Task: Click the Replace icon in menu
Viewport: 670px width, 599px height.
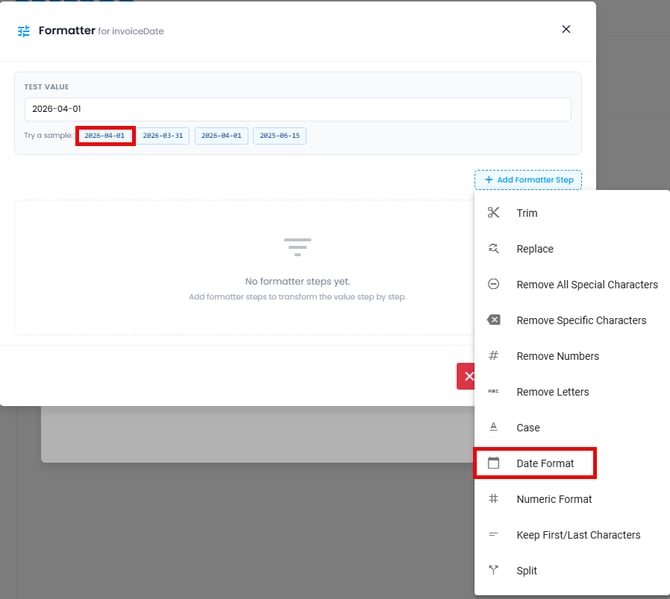Action: (493, 249)
